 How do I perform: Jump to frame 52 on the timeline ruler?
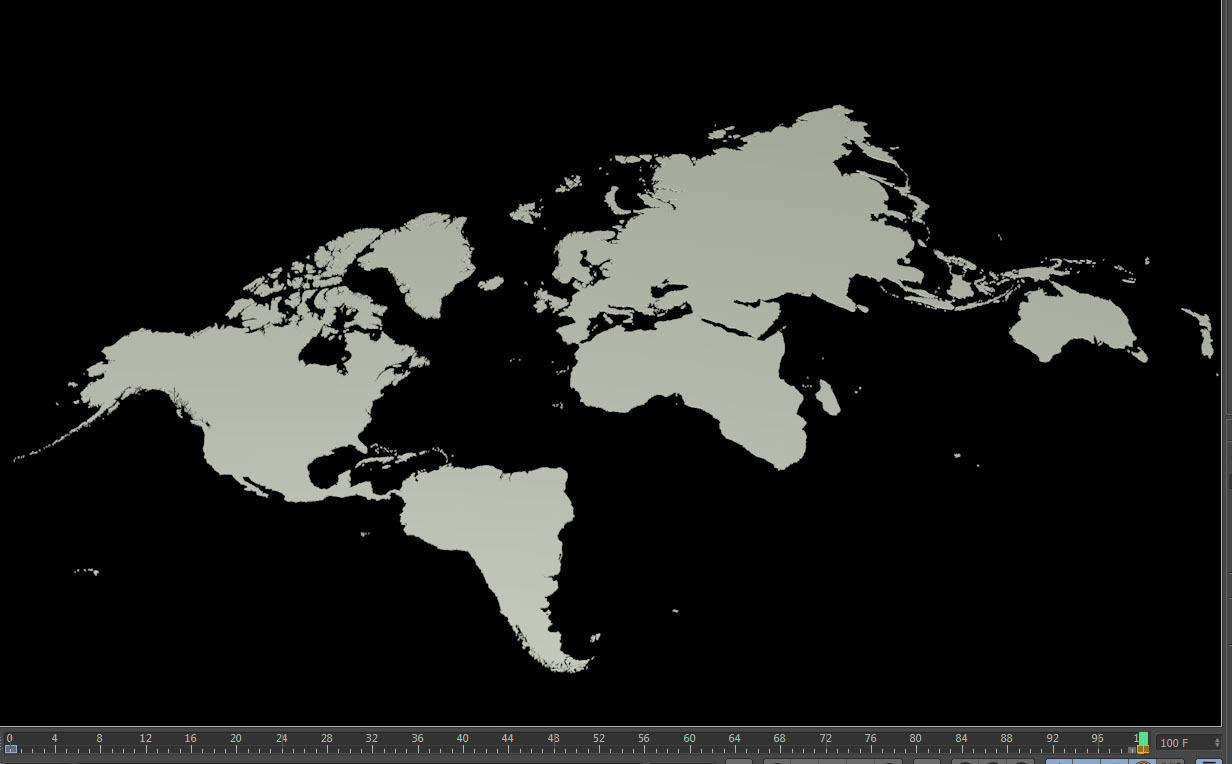point(598,738)
